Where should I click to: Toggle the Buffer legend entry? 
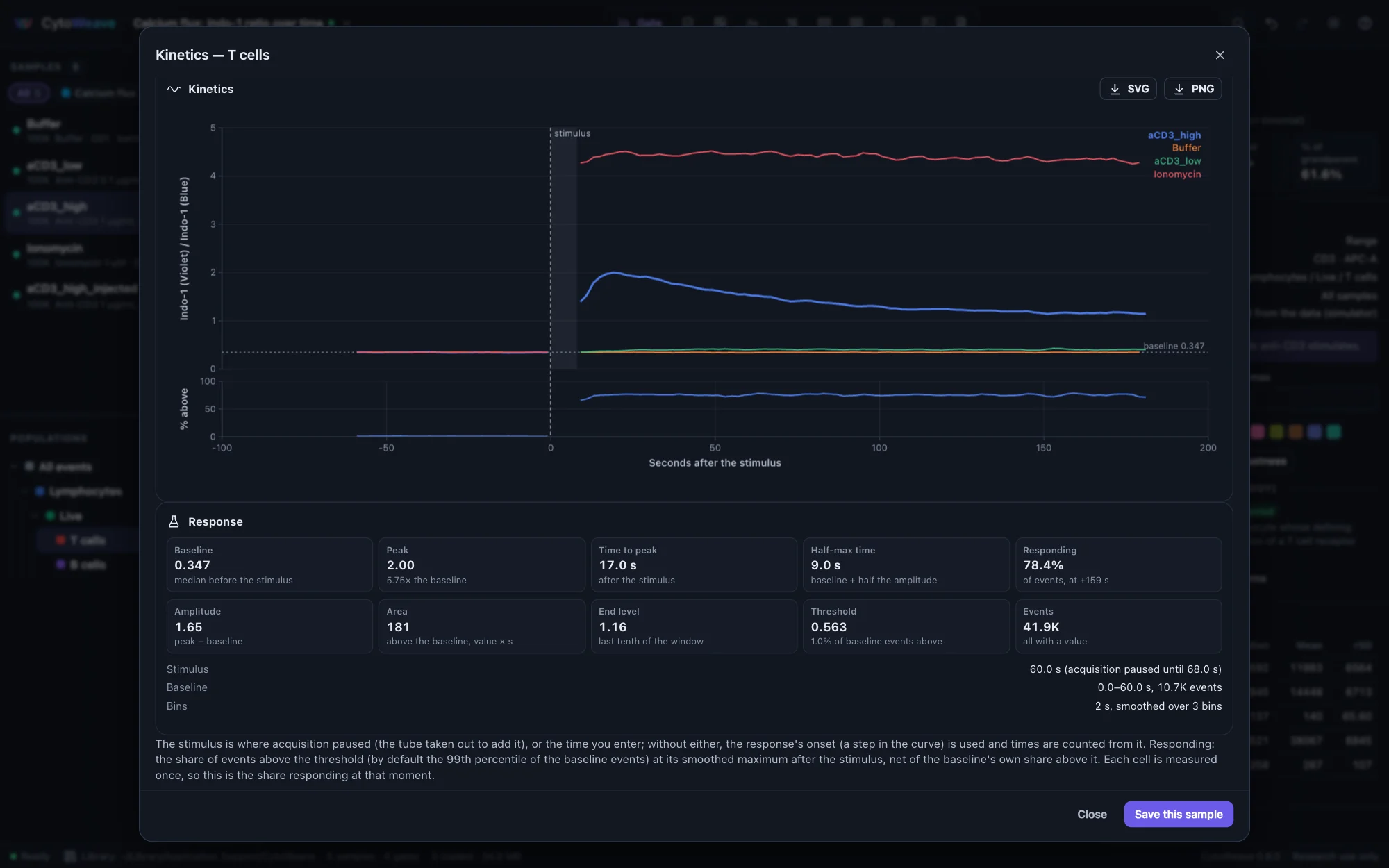(x=1186, y=148)
